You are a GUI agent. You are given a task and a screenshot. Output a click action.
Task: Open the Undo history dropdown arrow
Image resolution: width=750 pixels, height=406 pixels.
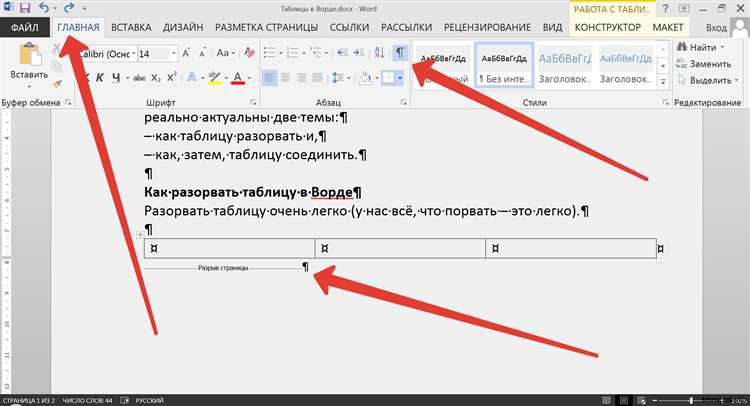(55, 9)
